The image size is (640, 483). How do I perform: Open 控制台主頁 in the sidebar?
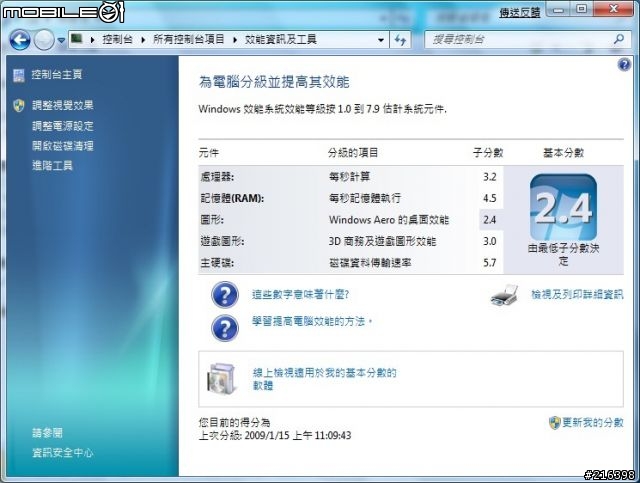click(x=57, y=75)
